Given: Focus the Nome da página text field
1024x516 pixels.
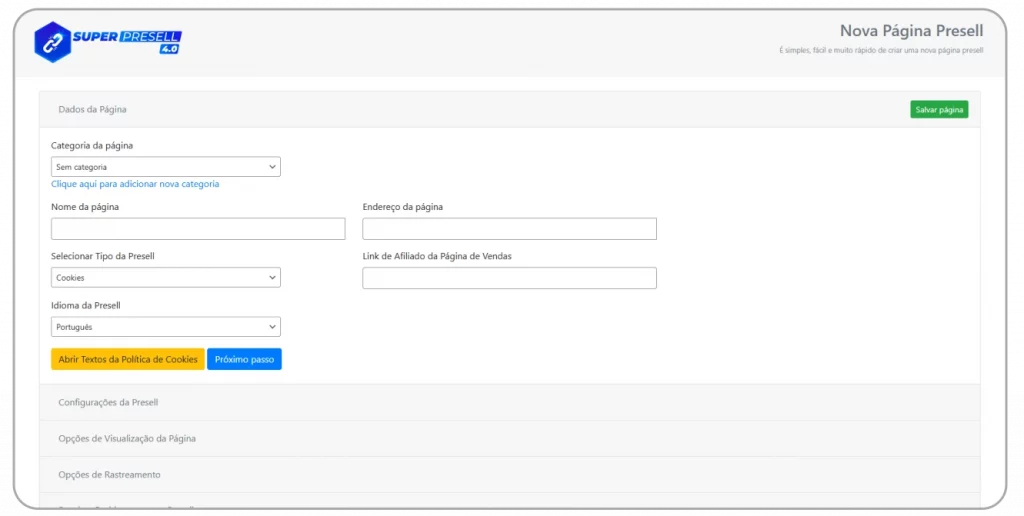Looking at the screenshot, I should pyautogui.click(x=197, y=229).
